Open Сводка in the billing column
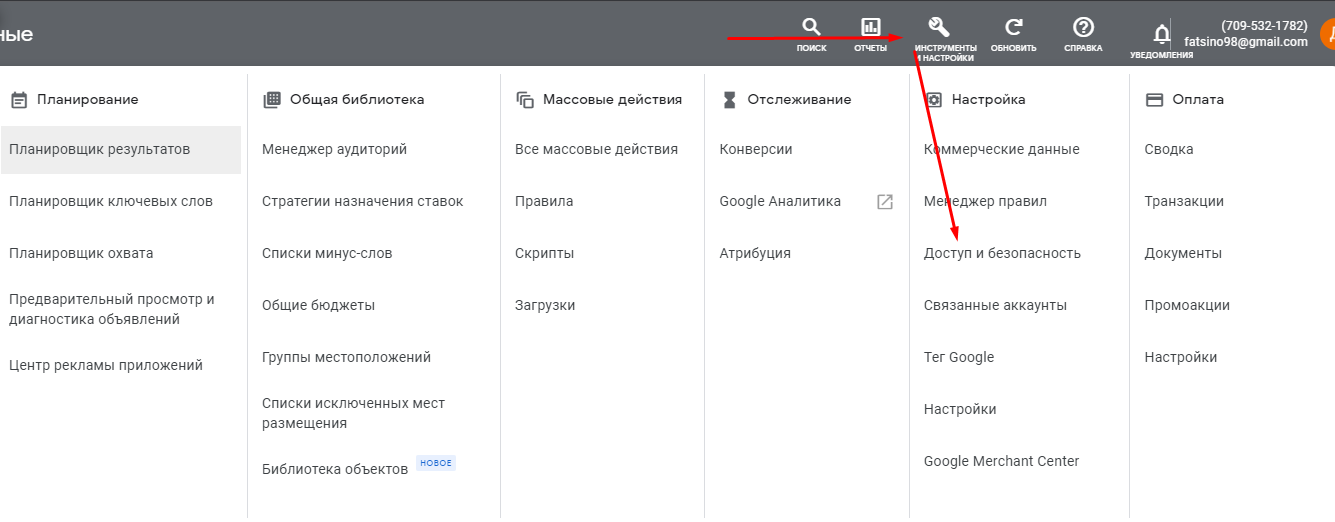 click(1168, 150)
